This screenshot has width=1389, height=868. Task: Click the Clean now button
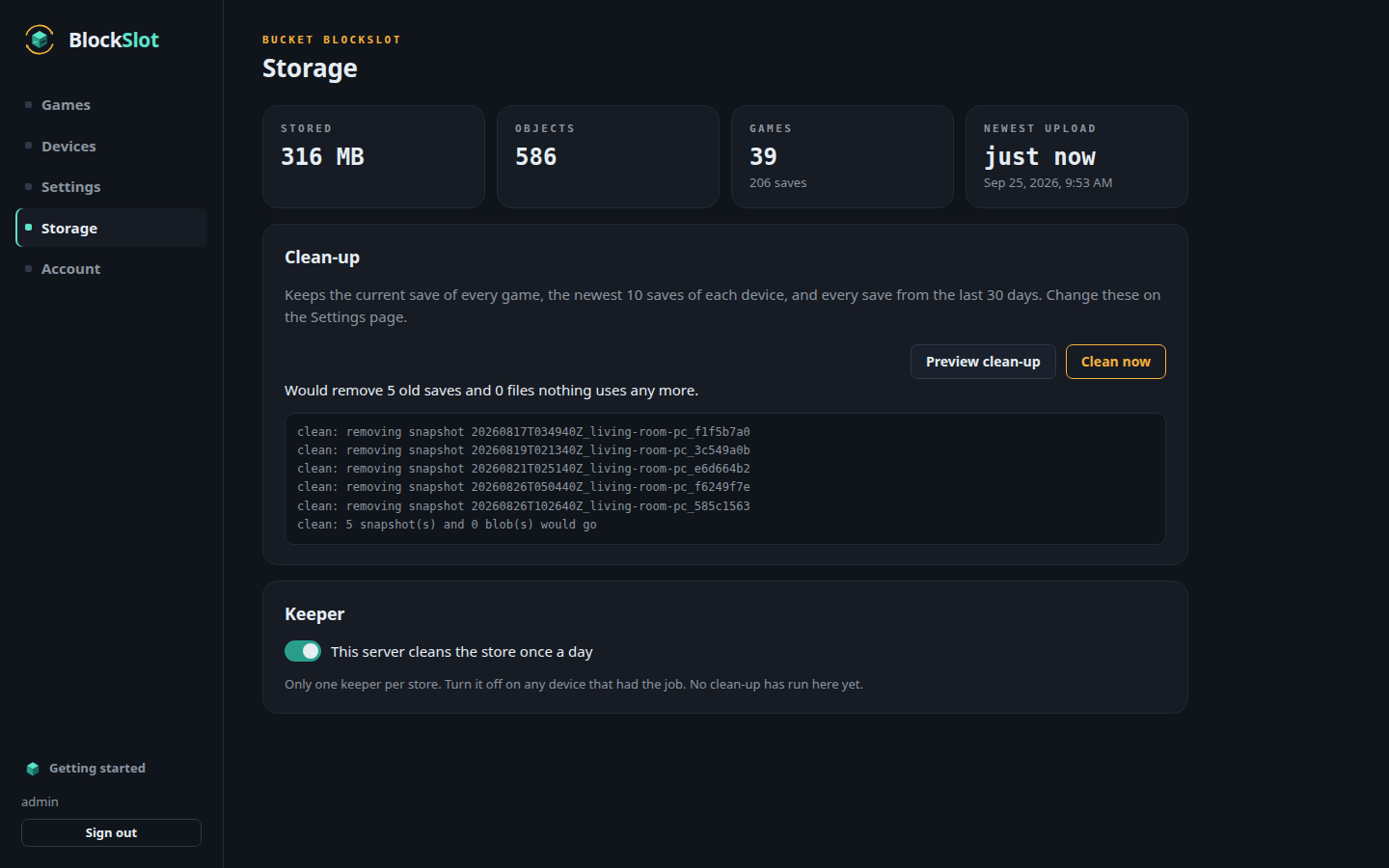point(1115,362)
